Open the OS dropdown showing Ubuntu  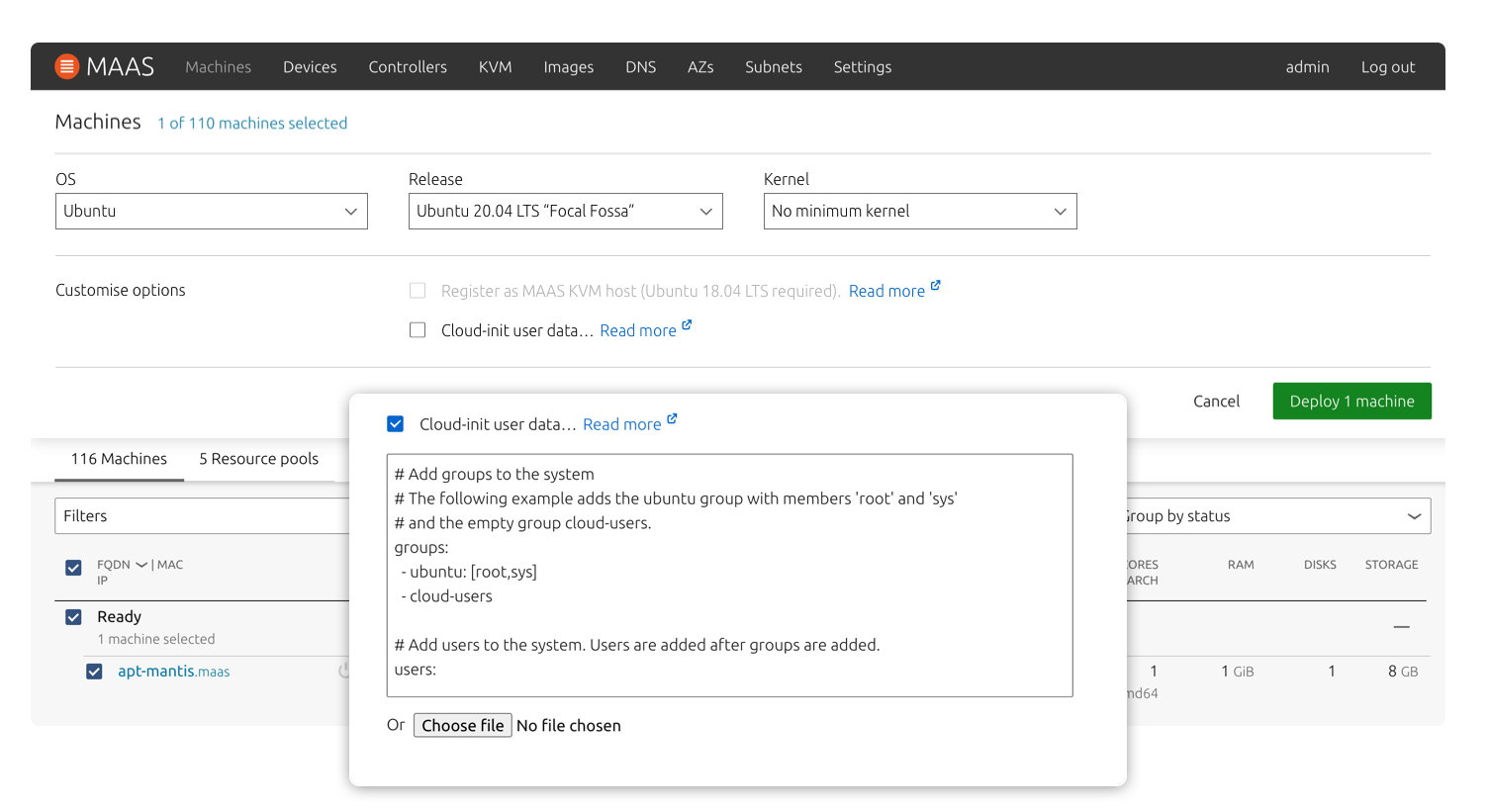click(x=211, y=212)
